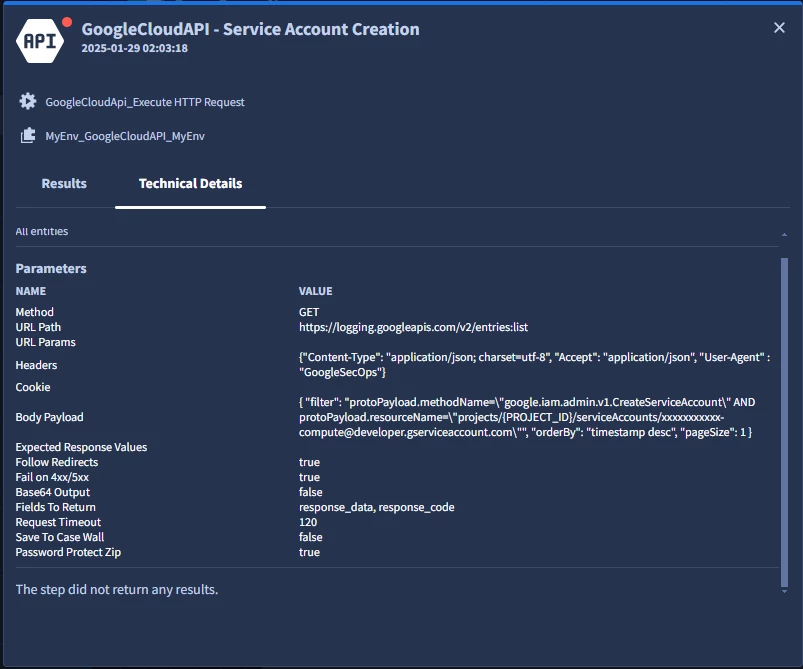Click the Fields To Return parameter name
The width and height of the screenshot is (803, 669).
click(55, 507)
